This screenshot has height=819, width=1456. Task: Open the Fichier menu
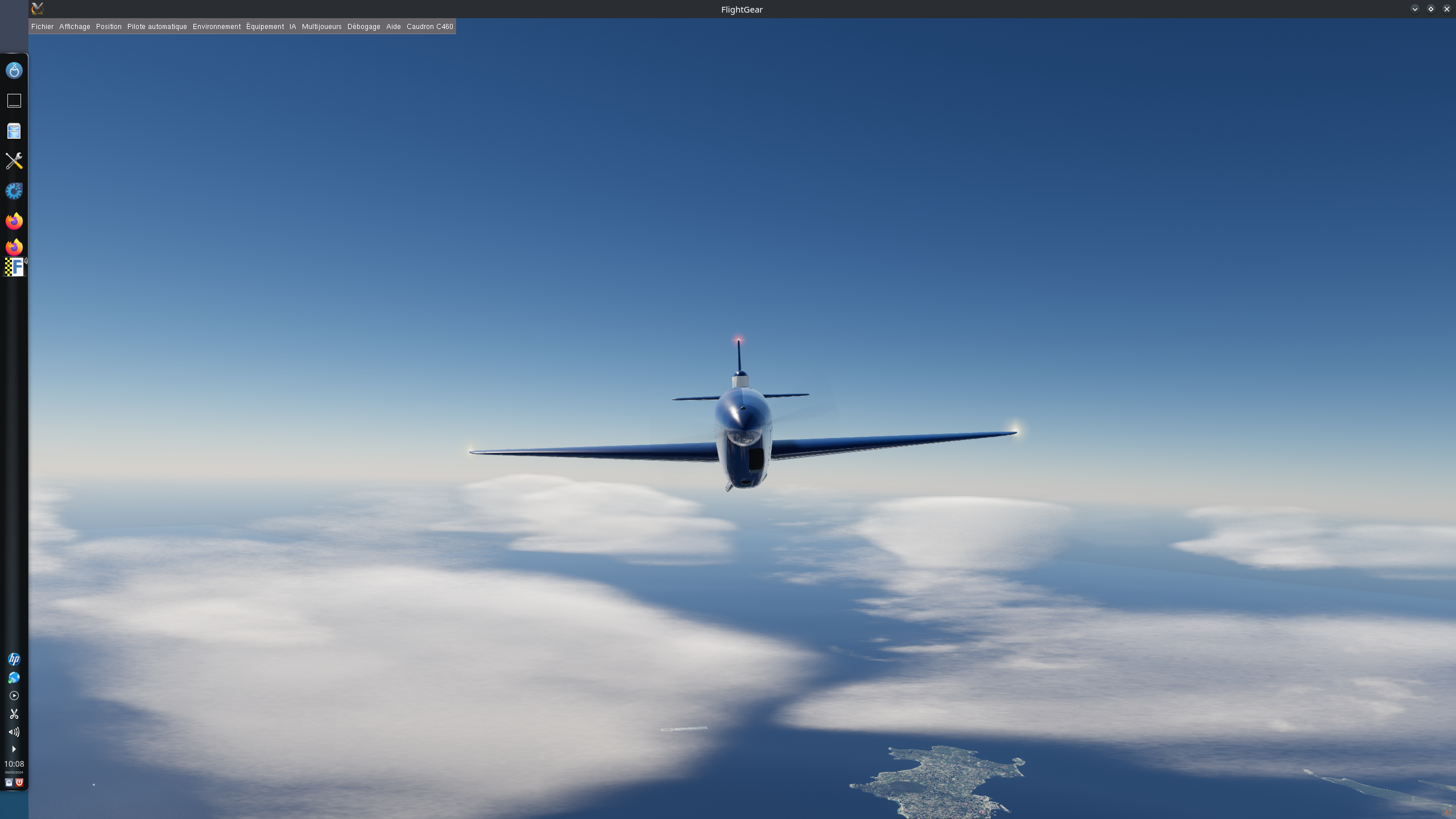coord(42,27)
